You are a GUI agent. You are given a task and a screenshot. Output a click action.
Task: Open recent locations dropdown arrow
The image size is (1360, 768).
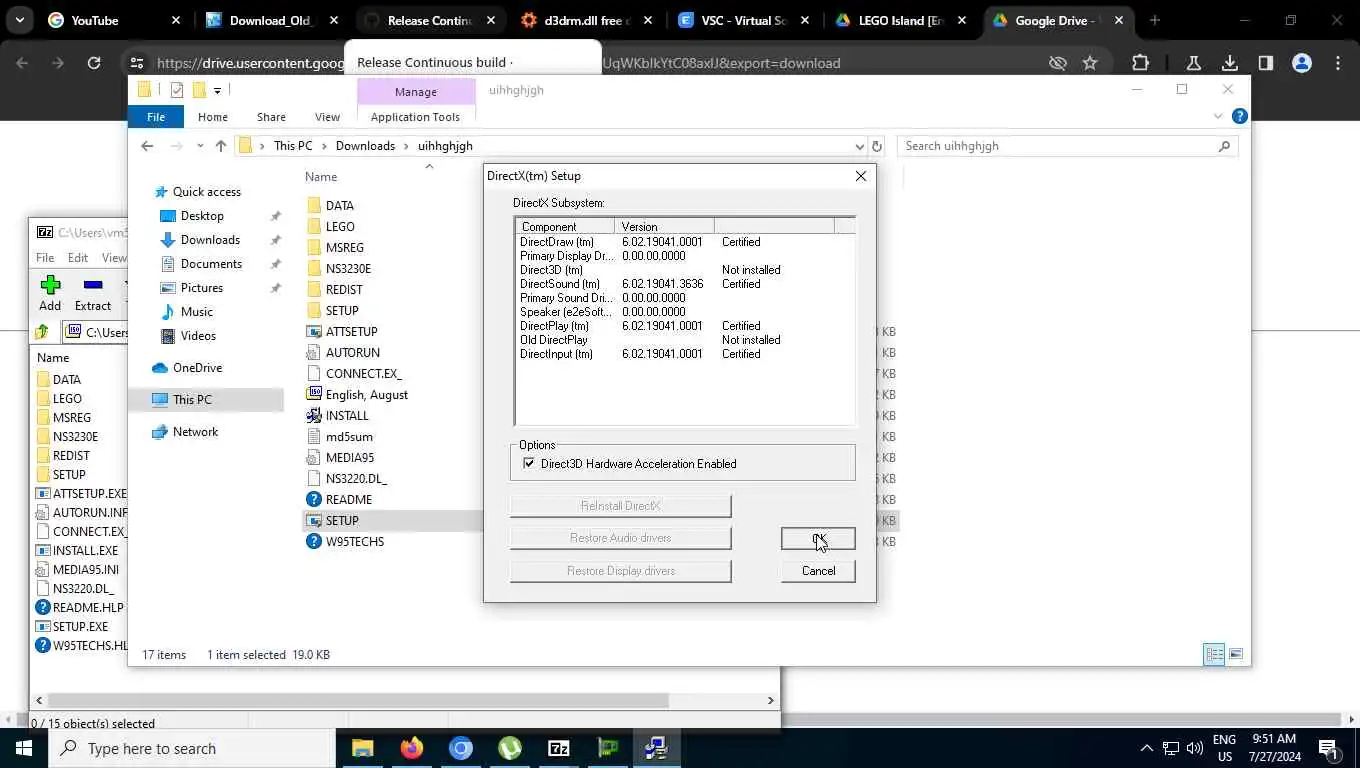(x=200, y=146)
